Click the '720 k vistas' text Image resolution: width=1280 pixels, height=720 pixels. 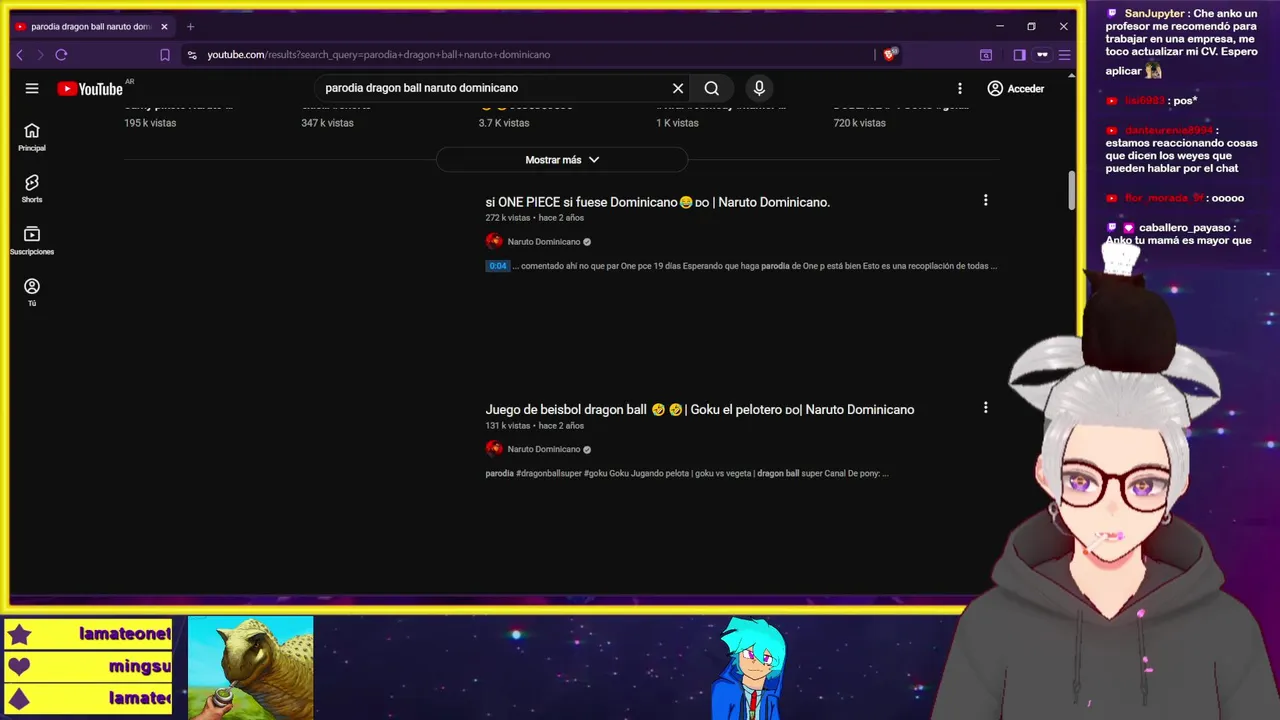[859, 123]
